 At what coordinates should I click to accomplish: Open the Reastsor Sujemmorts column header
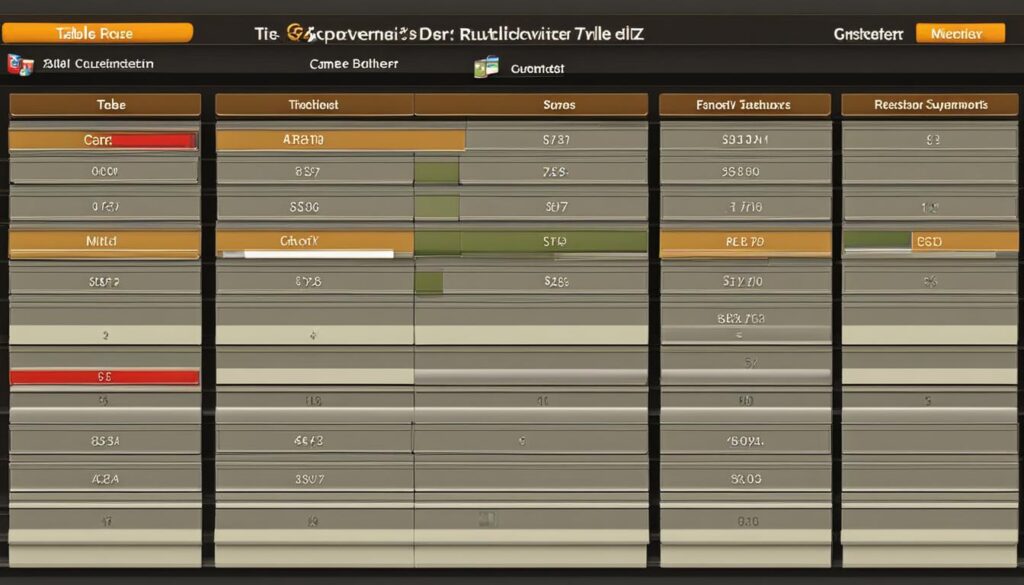coord(930,104)
